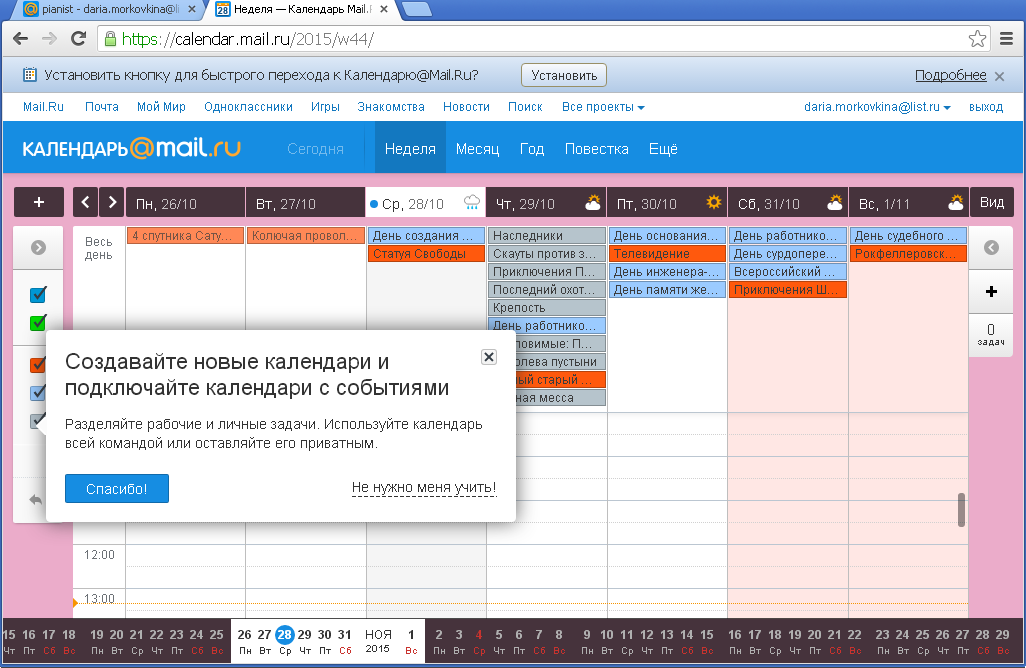Click weather icon on Сб, 31/10

click(x=835, y=202)
